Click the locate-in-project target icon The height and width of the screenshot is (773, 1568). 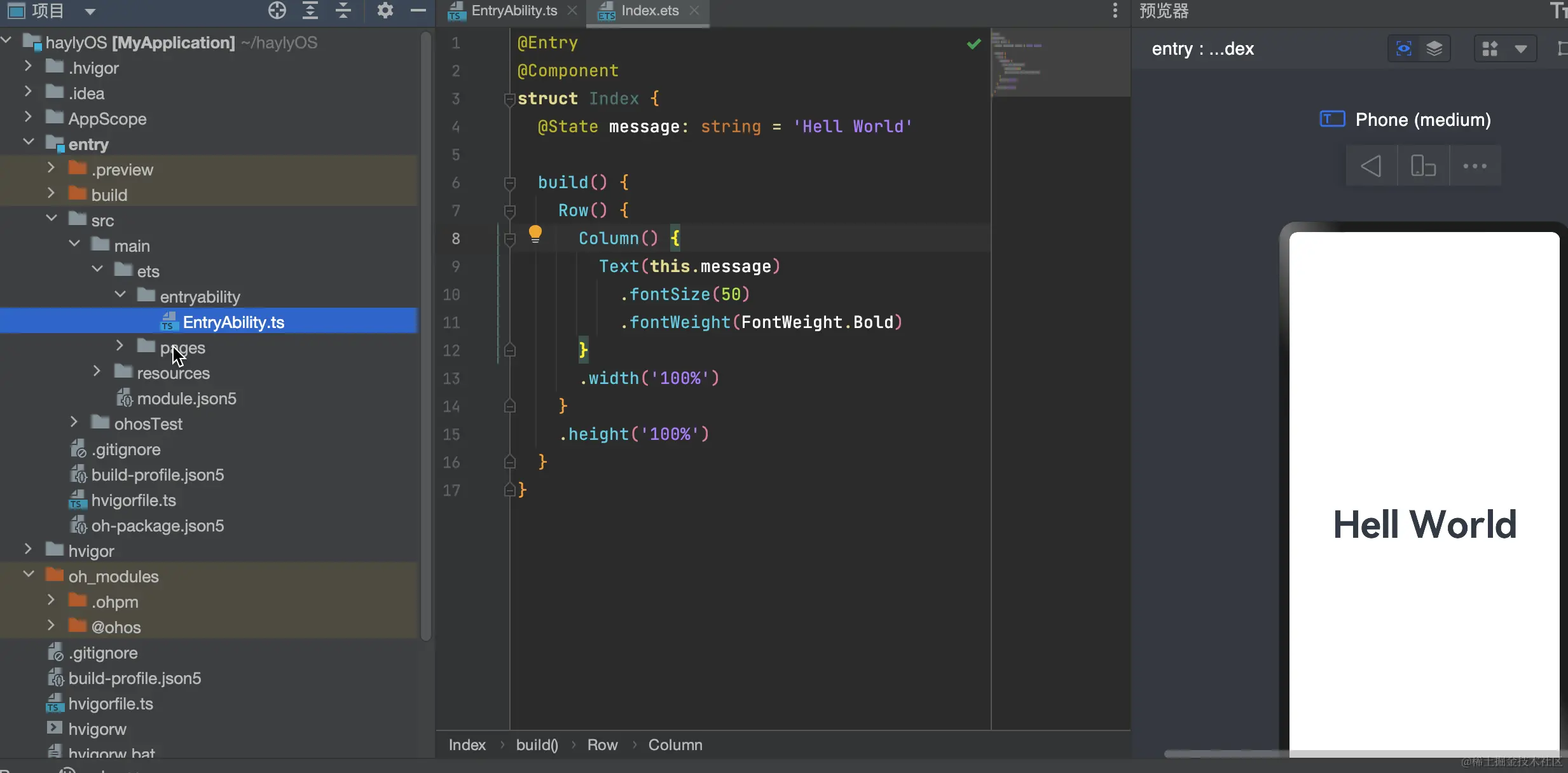click(x=277, y=10)
